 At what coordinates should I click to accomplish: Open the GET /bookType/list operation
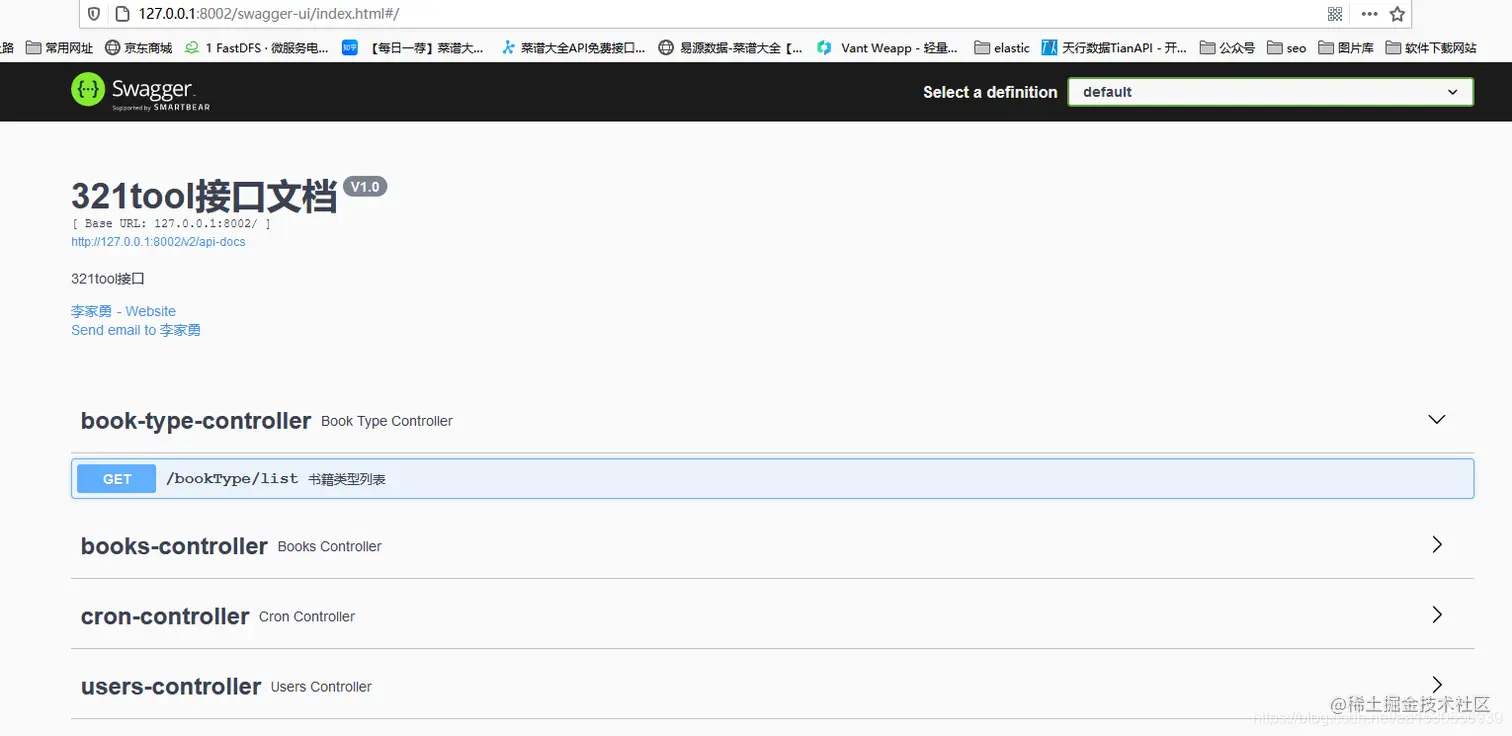pyautogui.click(x=772, y=479)
